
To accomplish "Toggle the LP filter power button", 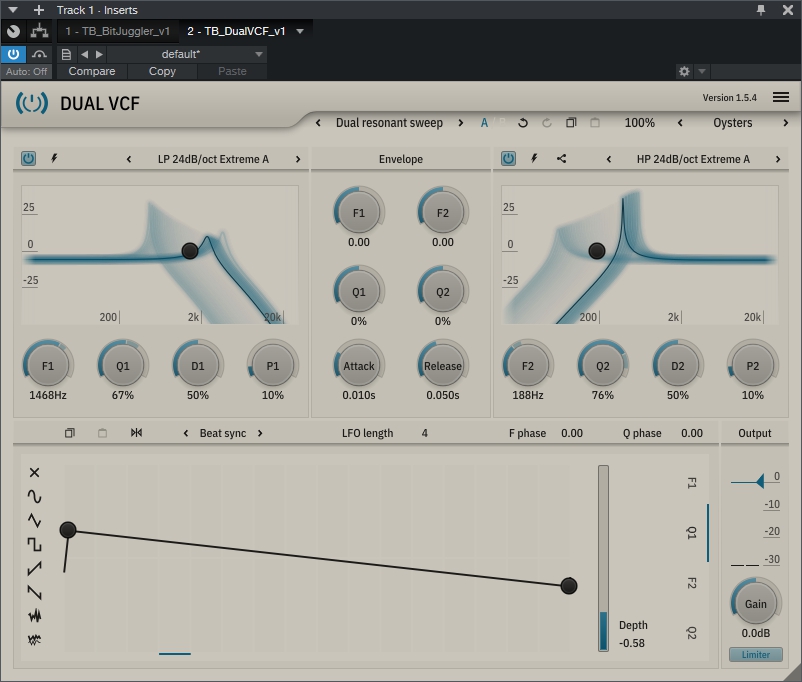I will click(x=28, y=159).
